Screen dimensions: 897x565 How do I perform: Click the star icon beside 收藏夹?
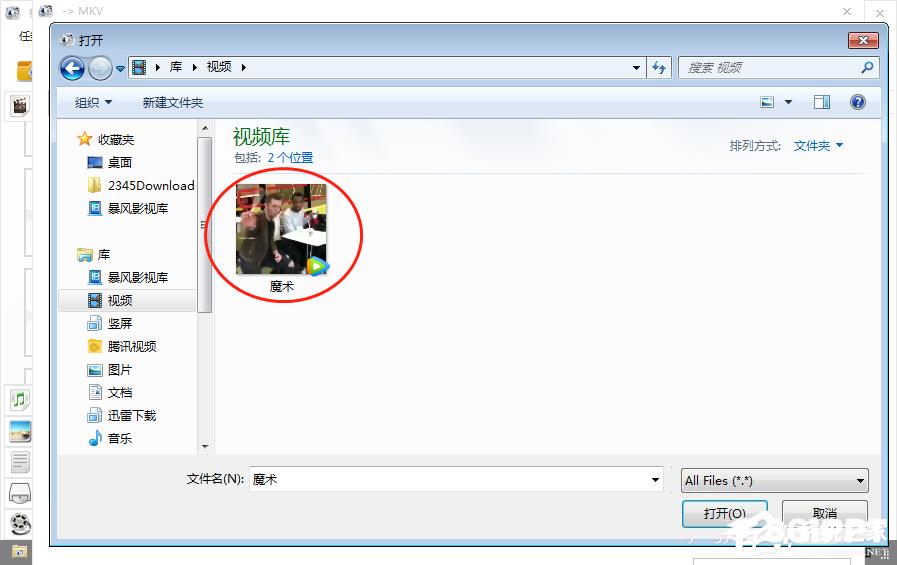pyautogui.click(x=85, y=138)
